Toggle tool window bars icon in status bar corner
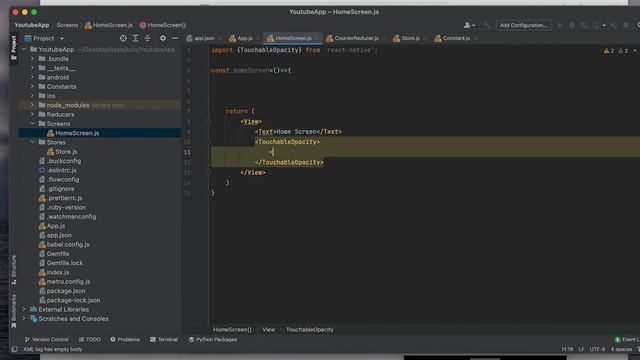 [x=15, y=349]
